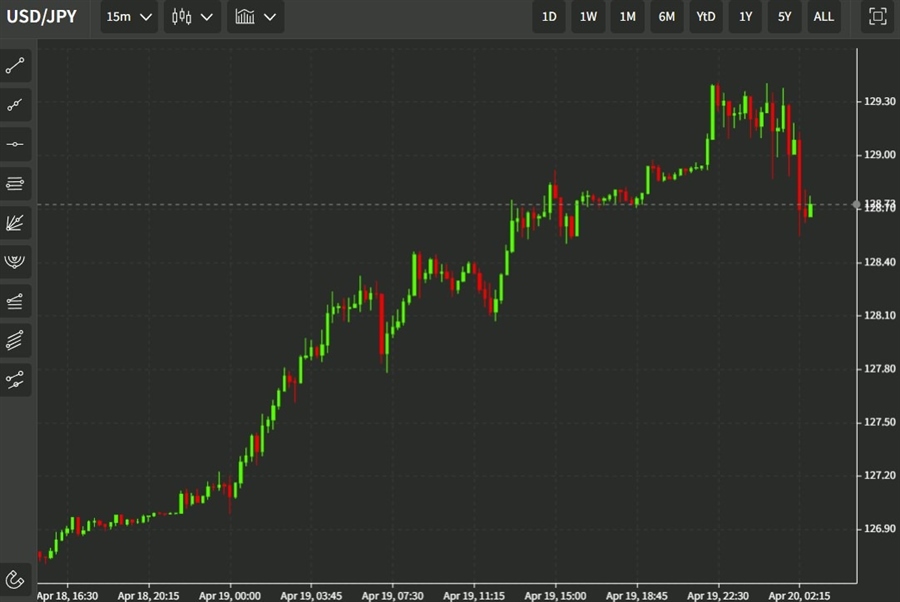This screenshot has height=602, width=900.
Task: Set range to ALL
Action: (824, 17)
